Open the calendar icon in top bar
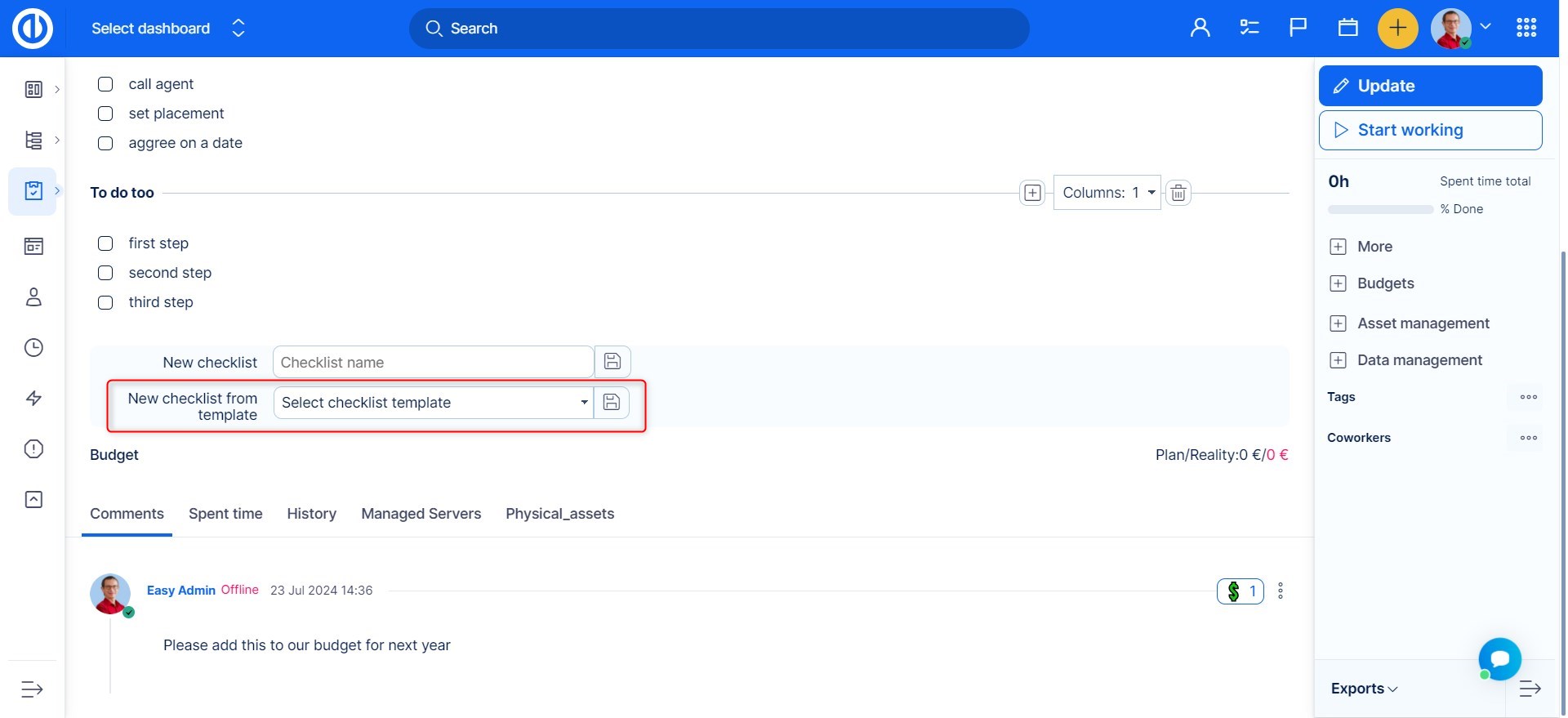 point(1347,29)
